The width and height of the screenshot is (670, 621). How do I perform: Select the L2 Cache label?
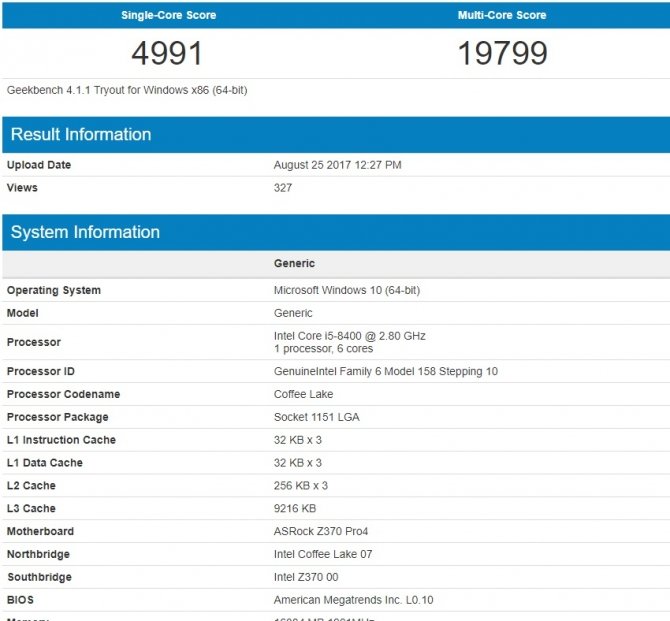(x=31, y=486)
